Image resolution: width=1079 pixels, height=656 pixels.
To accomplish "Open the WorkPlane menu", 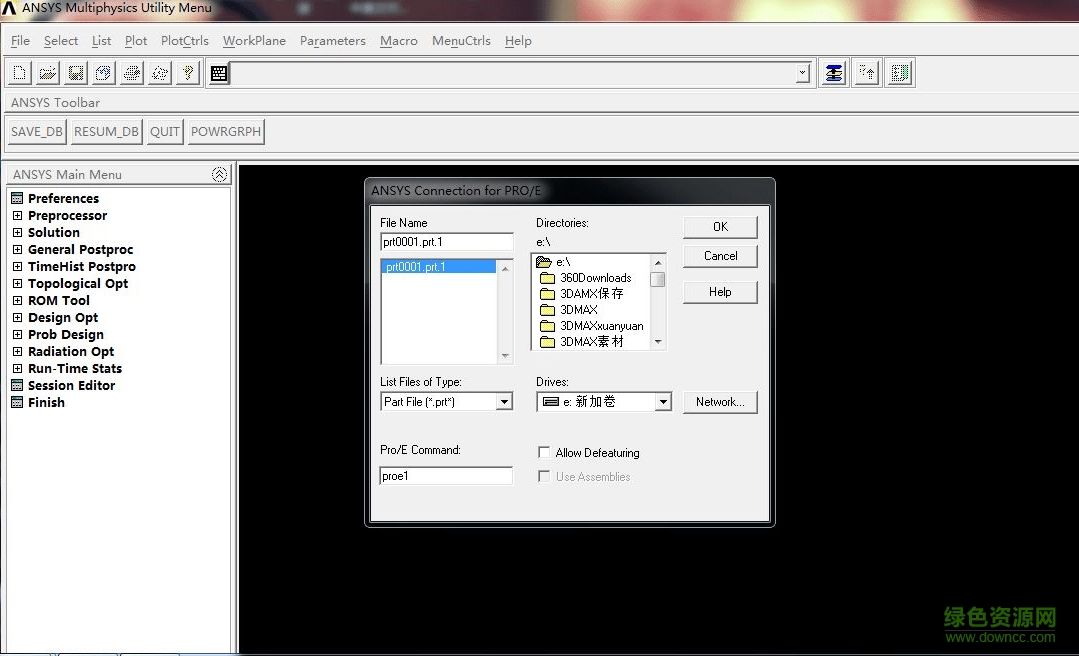I will 253,41.
